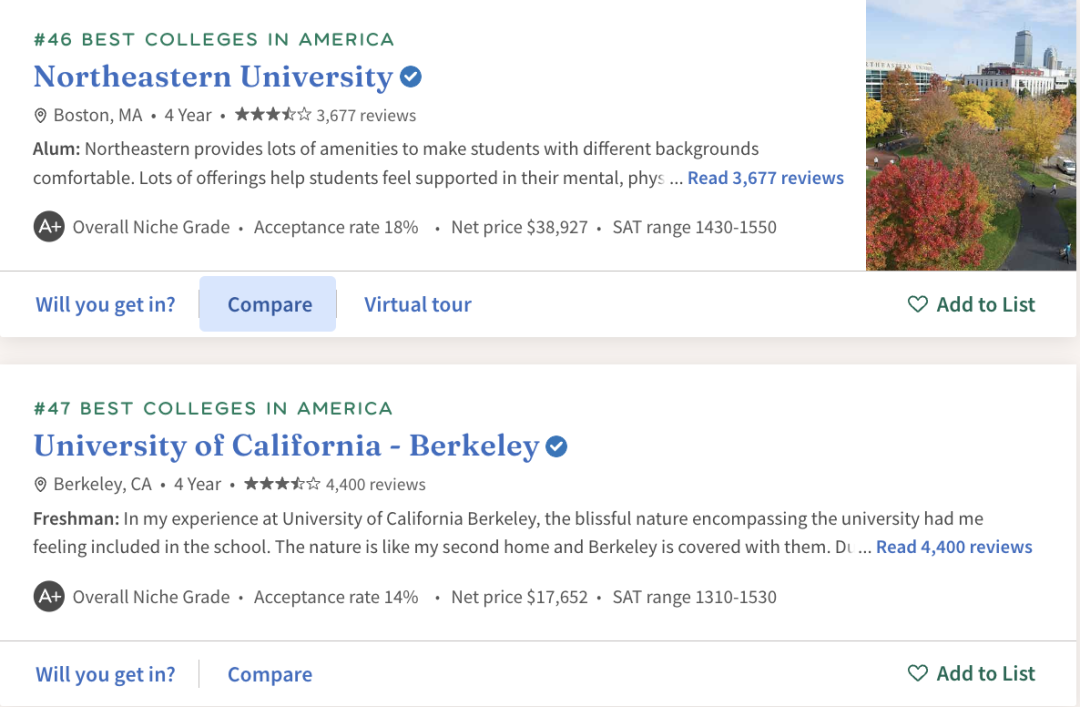
Task: Click the heart icon on Berkeley's card
Action: (x=917, y=673)
